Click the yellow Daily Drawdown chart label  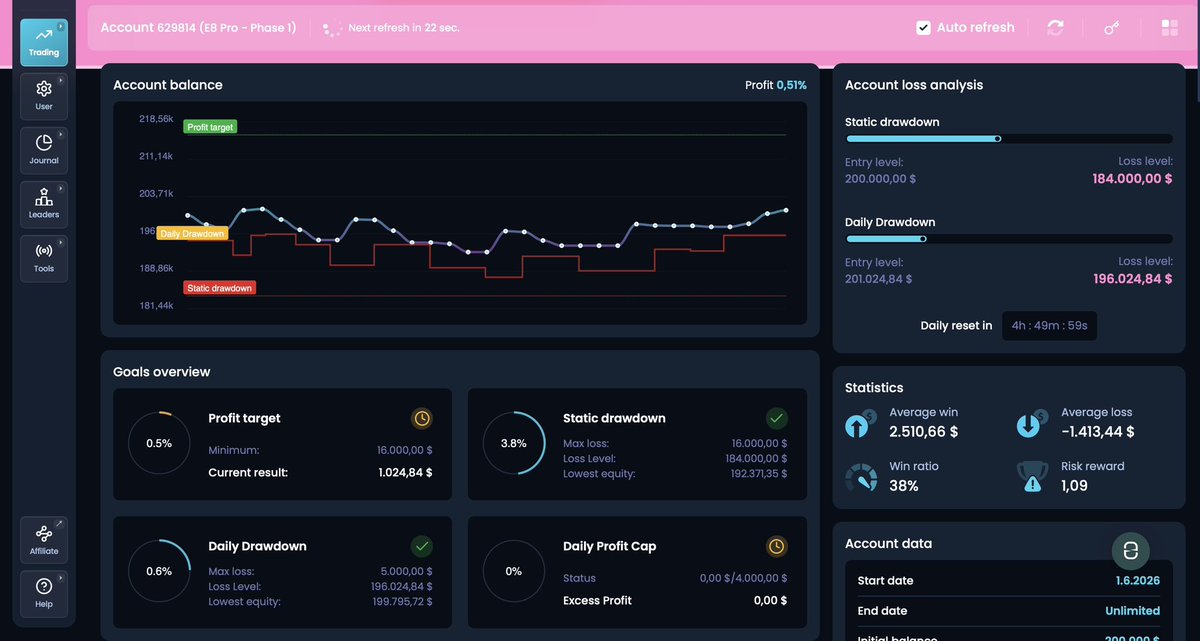coord(193,233)
